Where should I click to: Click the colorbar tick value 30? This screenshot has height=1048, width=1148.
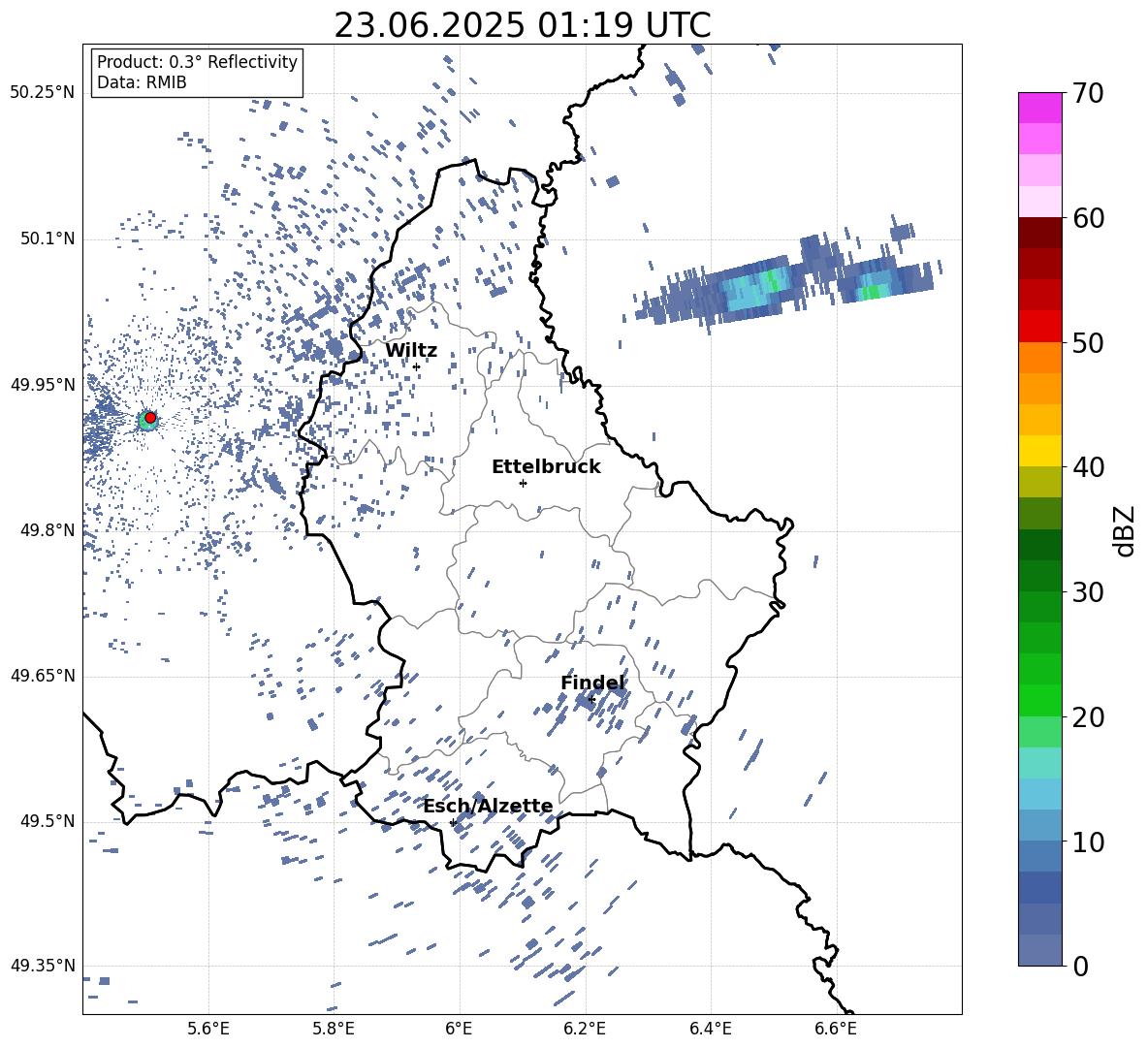click(1088, 592)
